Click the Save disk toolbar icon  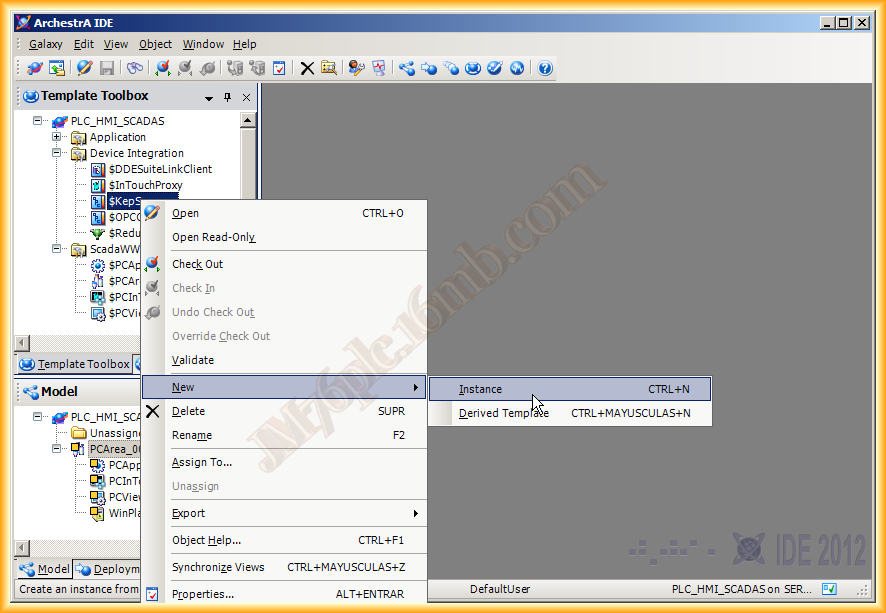click(x=107, y=68)
